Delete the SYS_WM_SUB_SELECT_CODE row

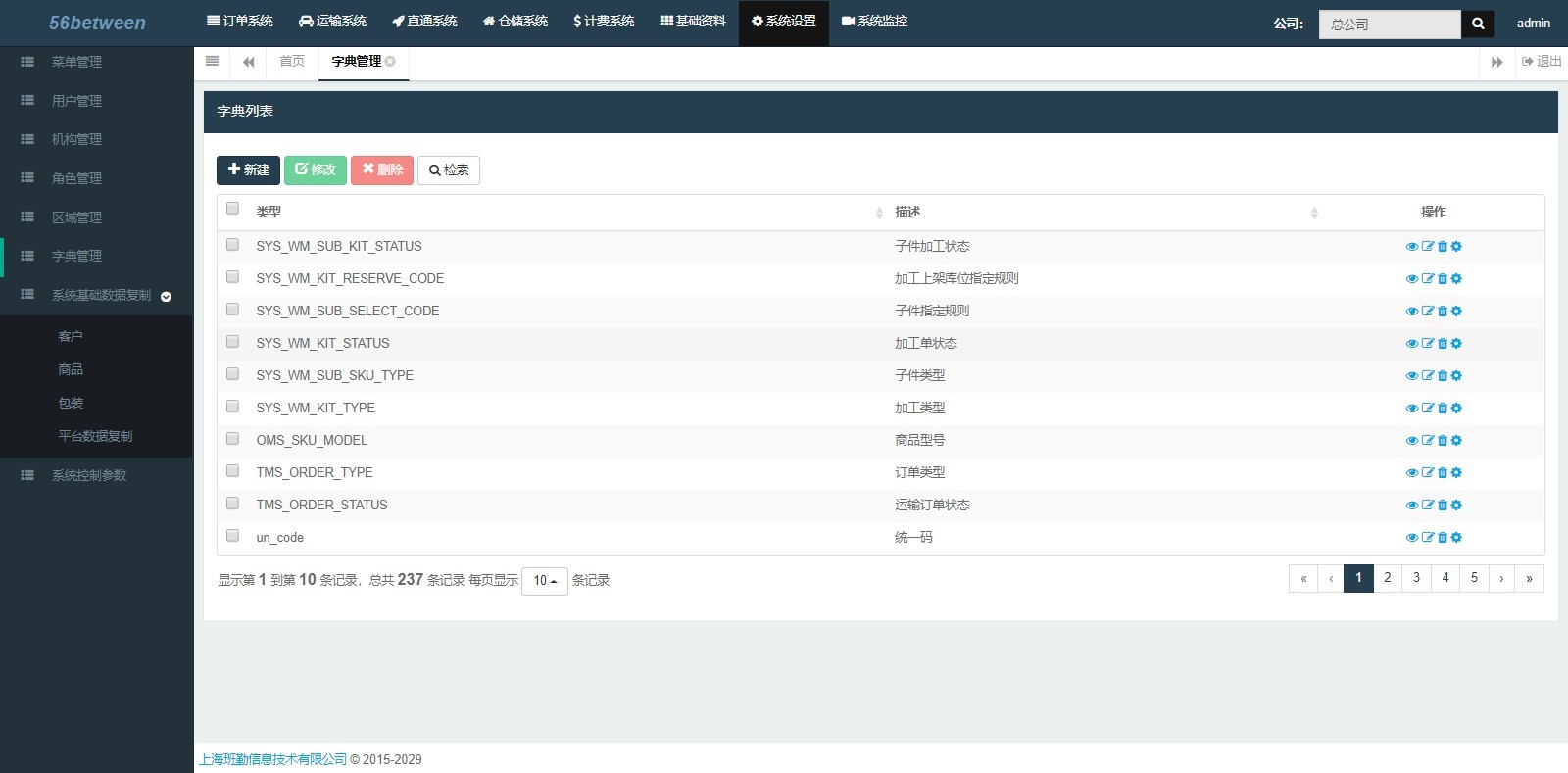pyautogui.click(x=1443, y=312)
